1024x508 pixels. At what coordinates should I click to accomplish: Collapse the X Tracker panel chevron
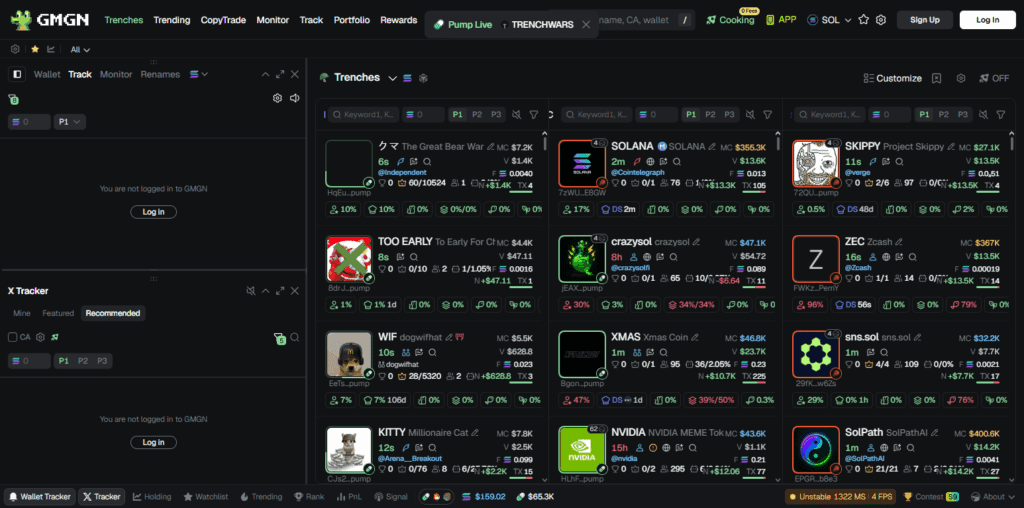point(265,291)
